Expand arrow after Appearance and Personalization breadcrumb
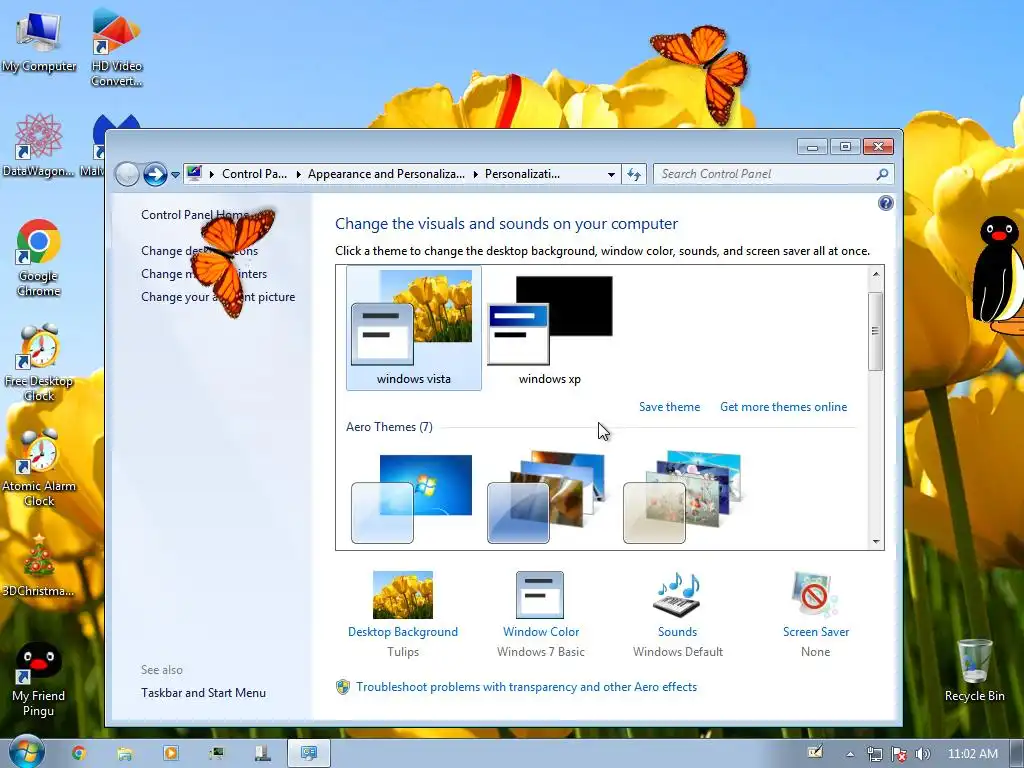1024x768 pixels. pos(475,174)
